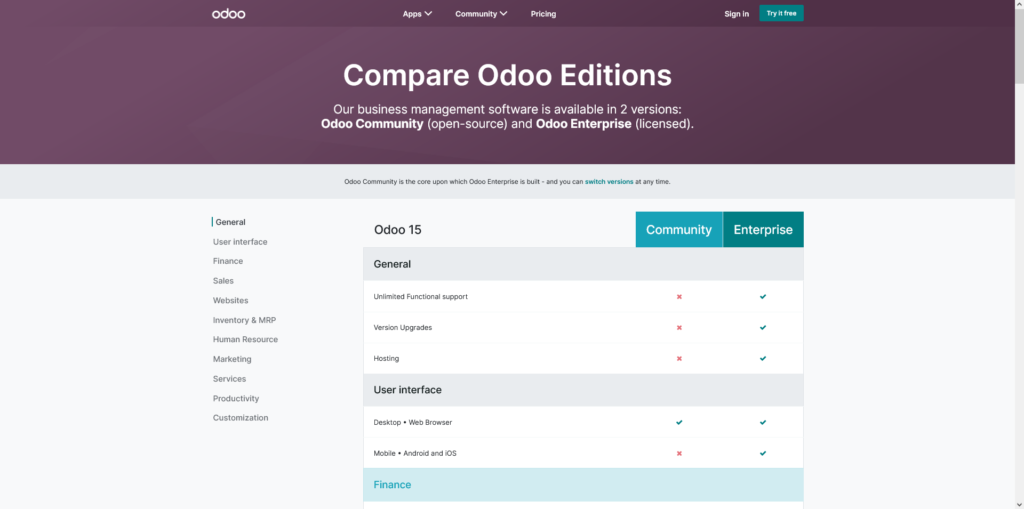Go to Customization in the sidebar
This screenshot has width=1024, height=509.
(x=240, y=418)
